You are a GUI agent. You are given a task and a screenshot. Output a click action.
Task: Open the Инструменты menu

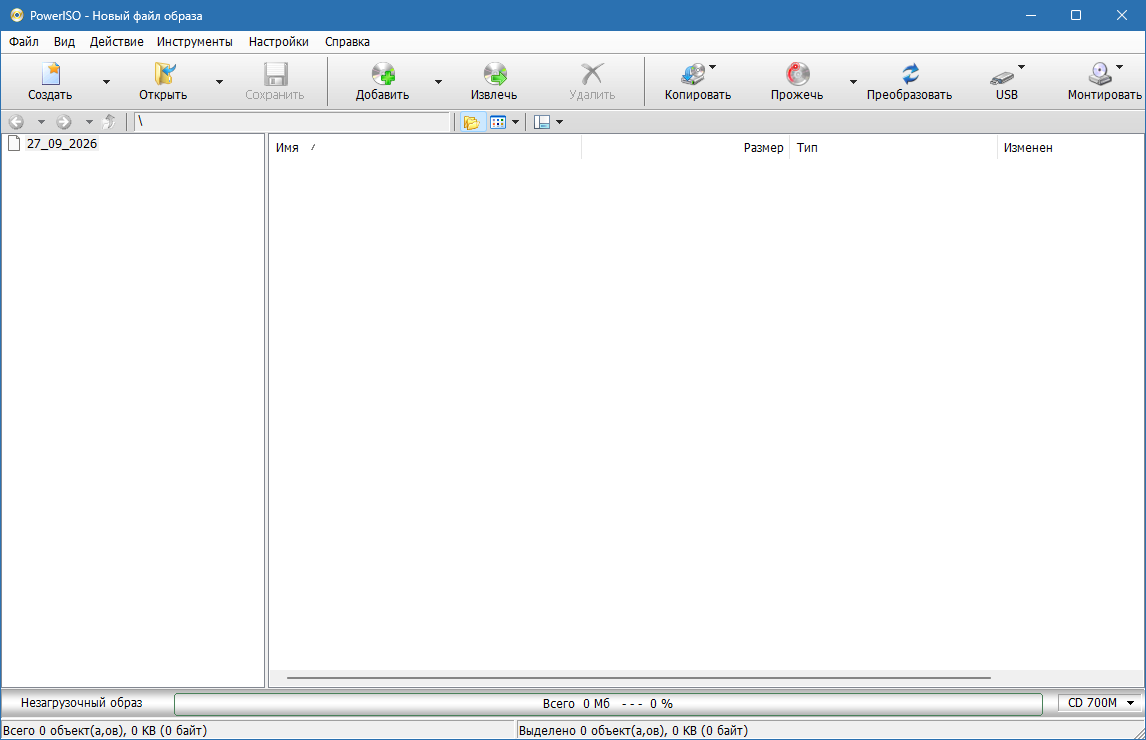[x=194, y=42]
